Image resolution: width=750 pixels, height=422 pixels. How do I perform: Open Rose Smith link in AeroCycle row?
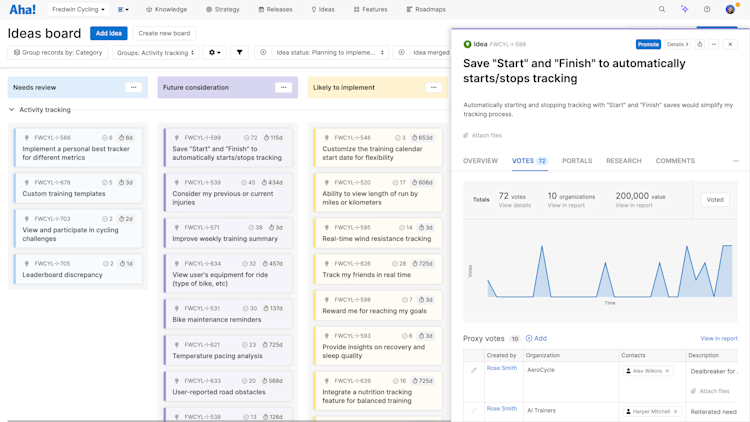coord(502,368)
